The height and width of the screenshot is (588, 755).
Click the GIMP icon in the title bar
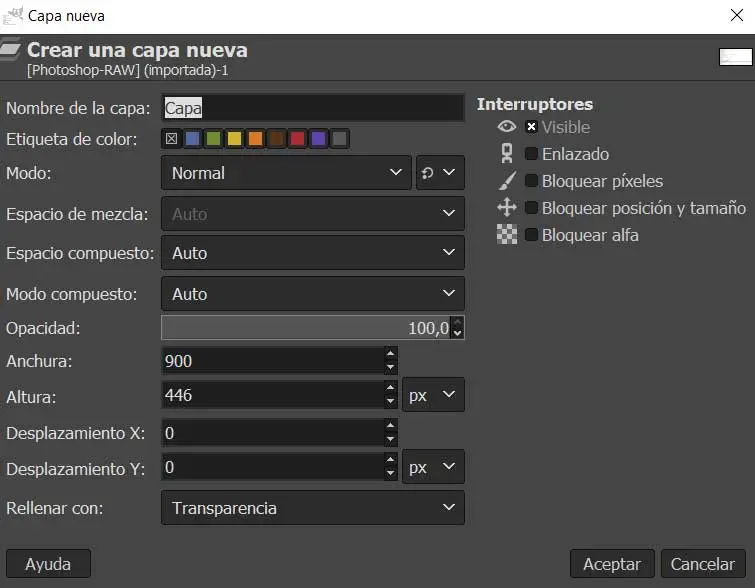(x=13, y=15)
